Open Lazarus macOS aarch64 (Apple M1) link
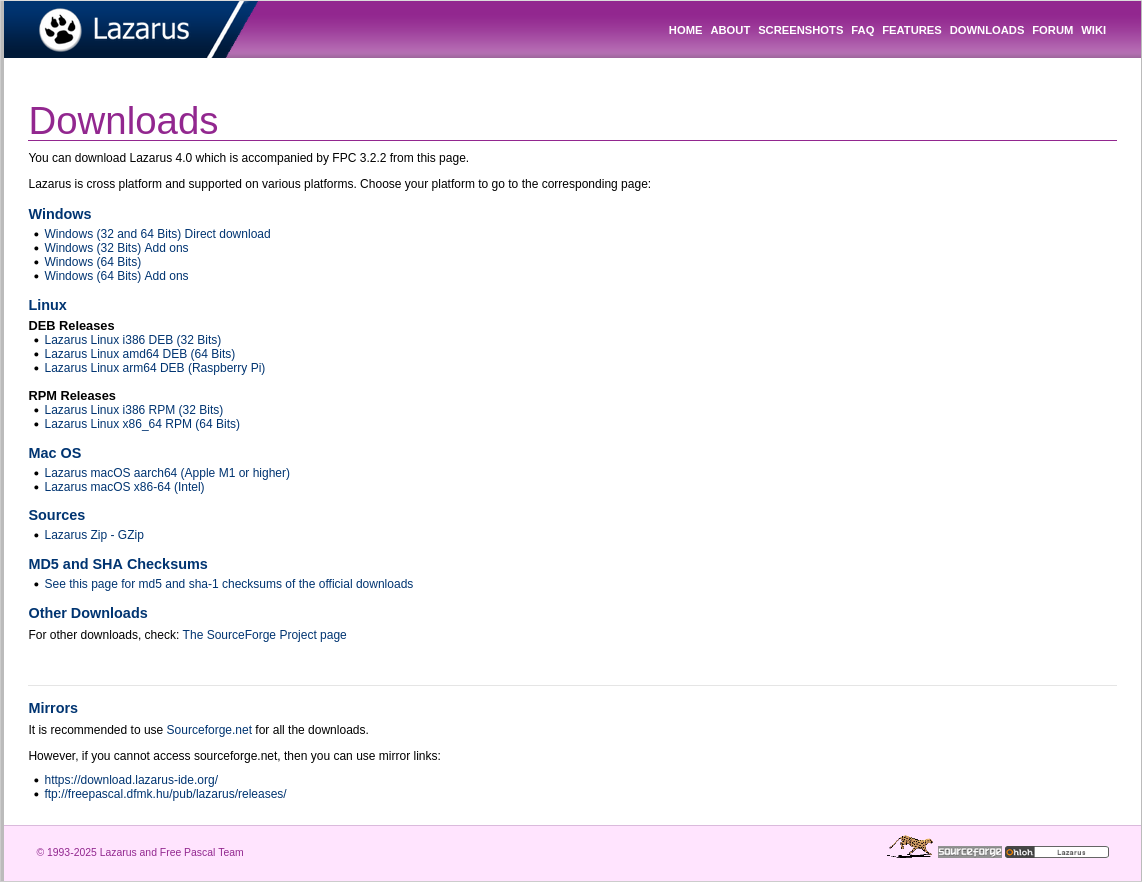 tap(167, 473)
